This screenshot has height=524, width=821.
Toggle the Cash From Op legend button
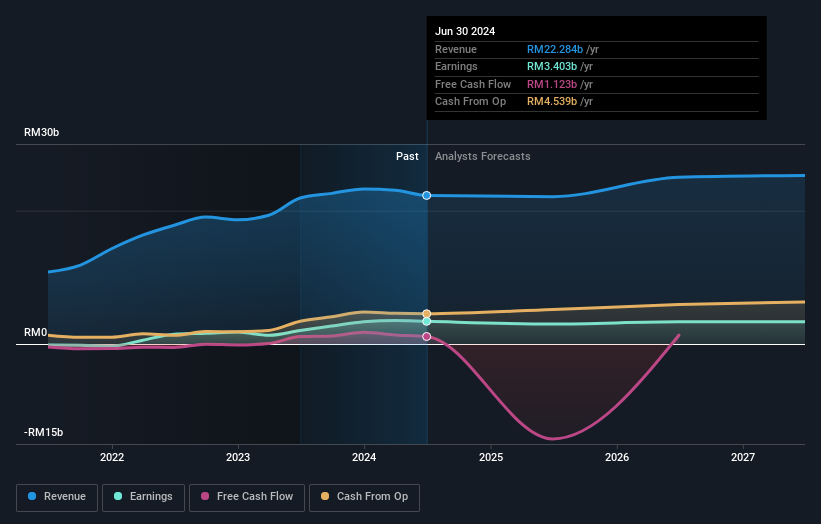(364, 497)
